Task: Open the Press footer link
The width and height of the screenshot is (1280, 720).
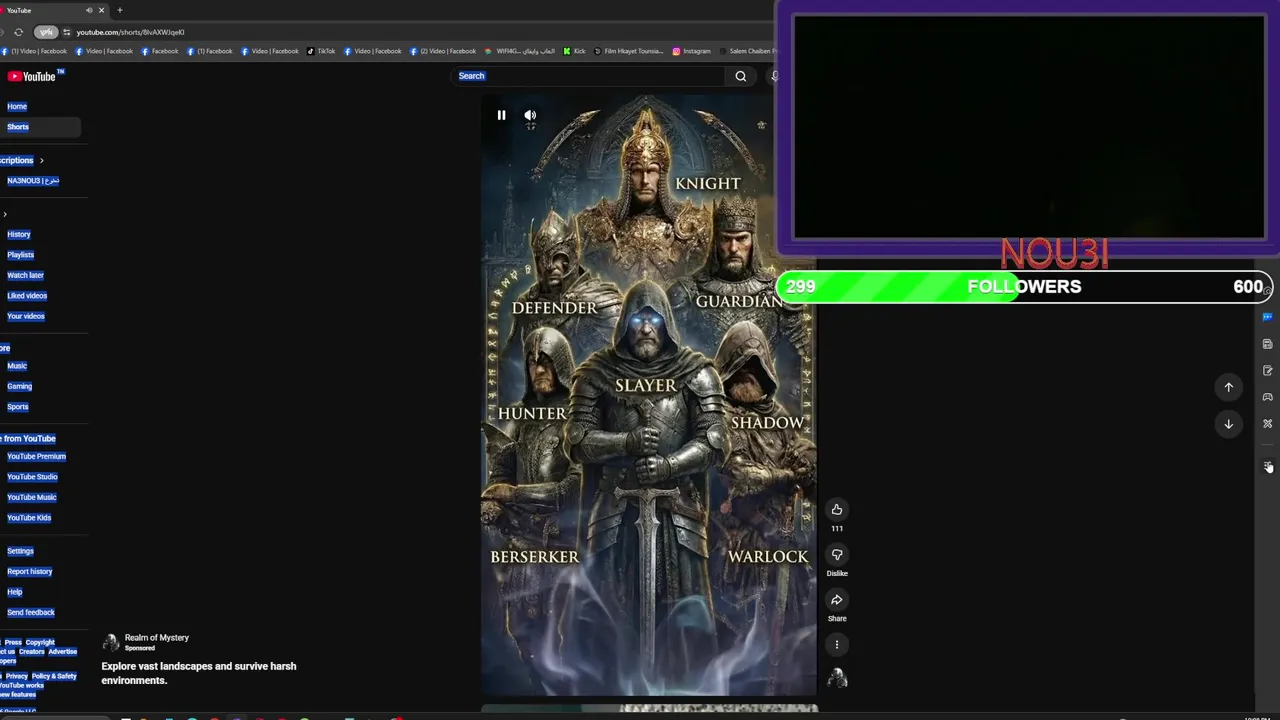Action: pyautogui.click(x=13, y=642)
